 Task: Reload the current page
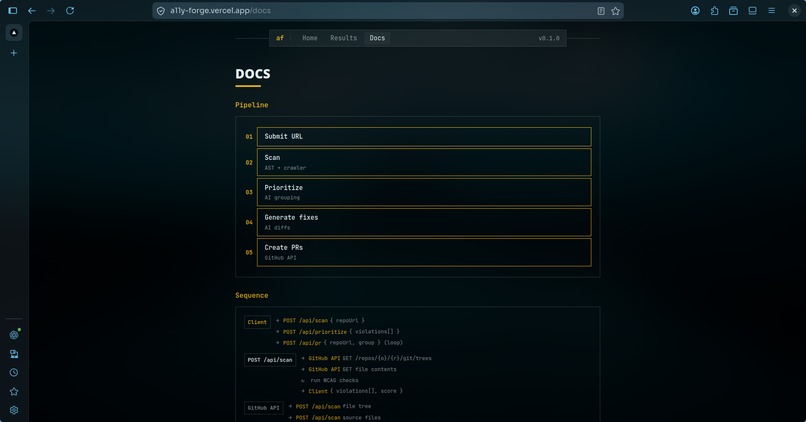(x=70, y=10)
